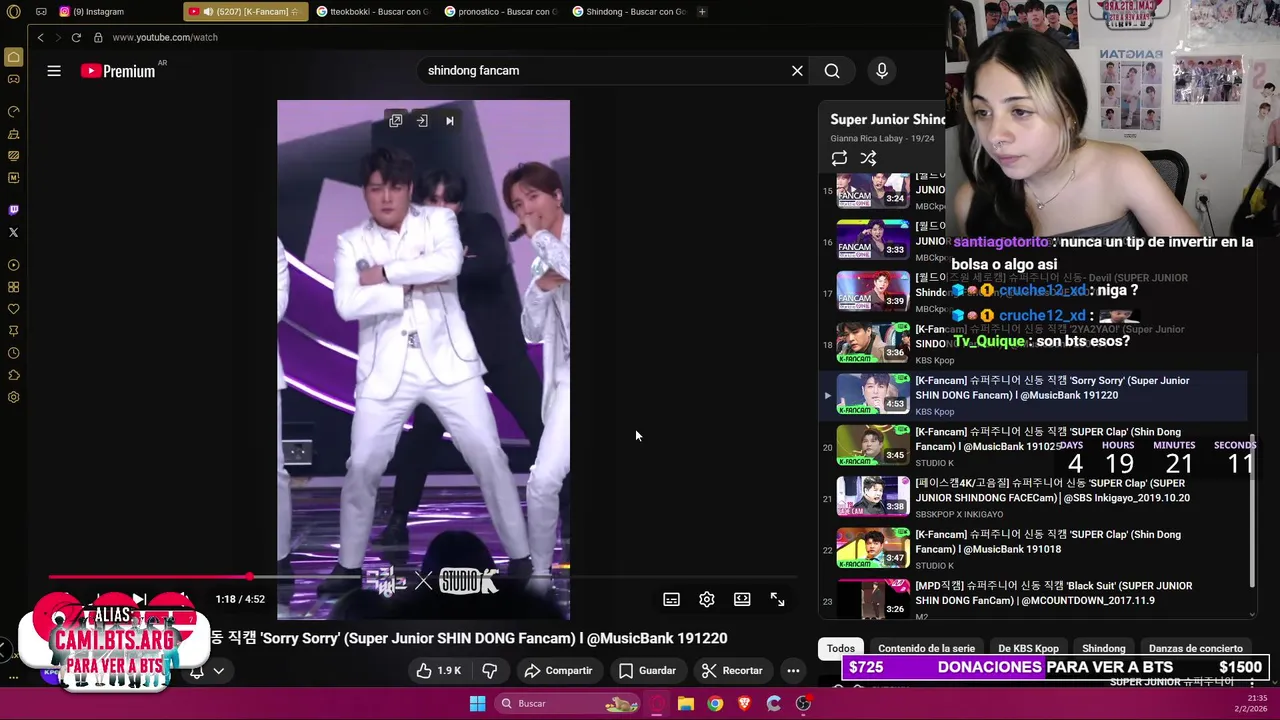Screen dimensions: 1280x720
Task: Open GX Control speedometer icon in sidebar
Action: point(14,112)
